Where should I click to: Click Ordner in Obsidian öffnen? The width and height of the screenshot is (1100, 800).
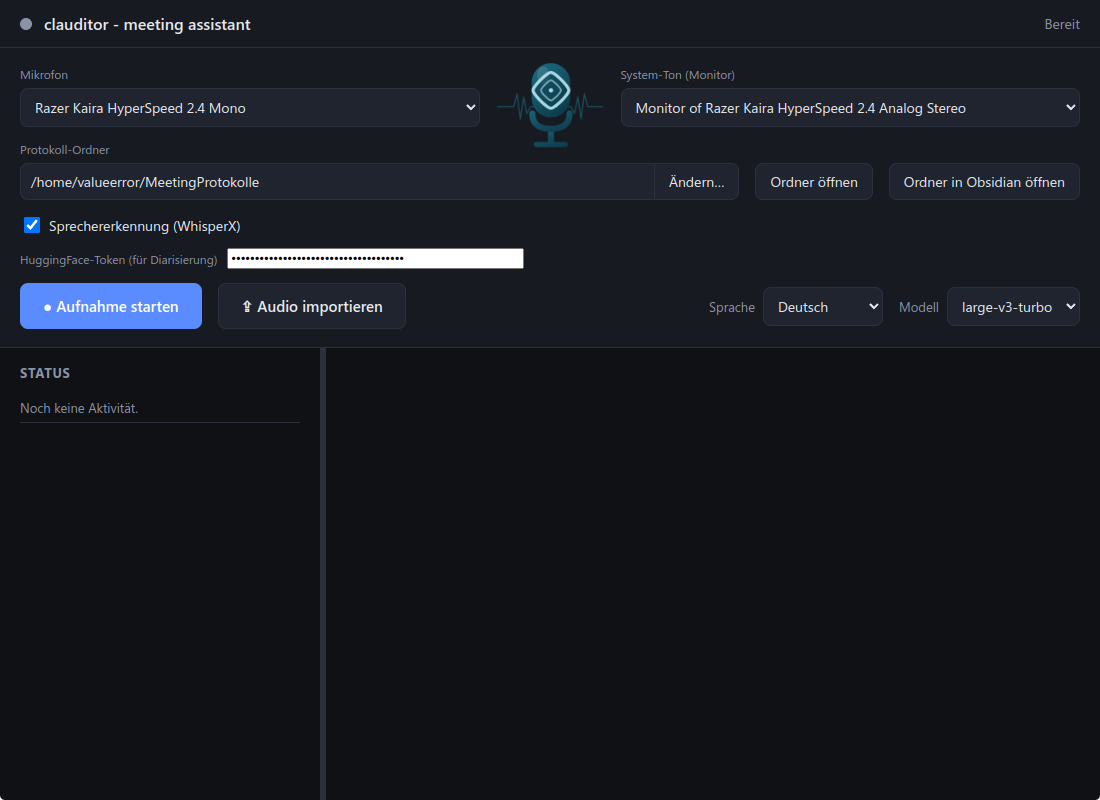984,182
